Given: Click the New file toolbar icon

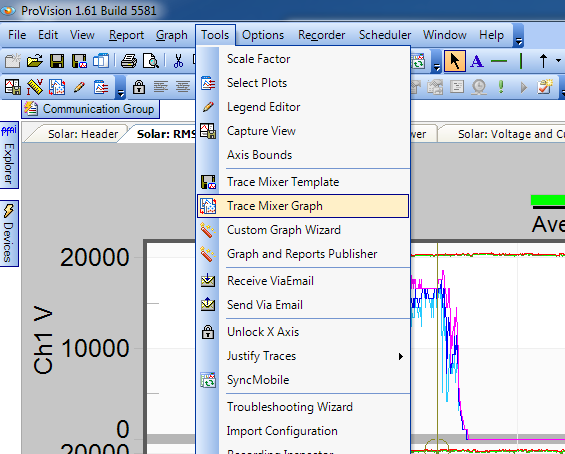Looking at the screenshot, I should pos(13,61).
